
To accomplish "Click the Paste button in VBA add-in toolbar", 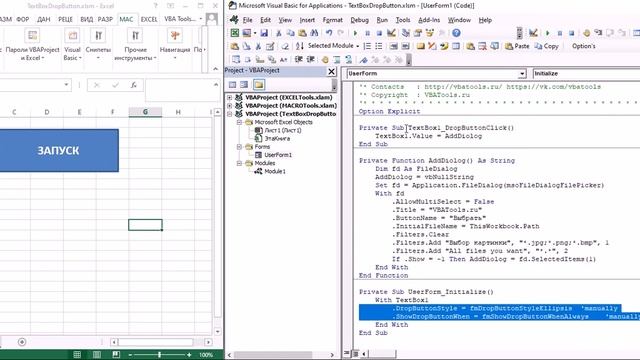I will [517, 46].
